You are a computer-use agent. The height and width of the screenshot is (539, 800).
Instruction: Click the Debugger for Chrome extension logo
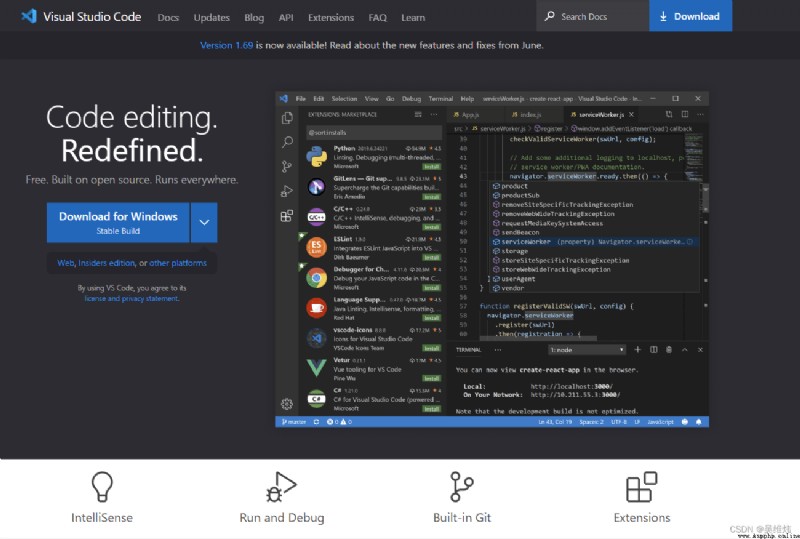[316, 278]
